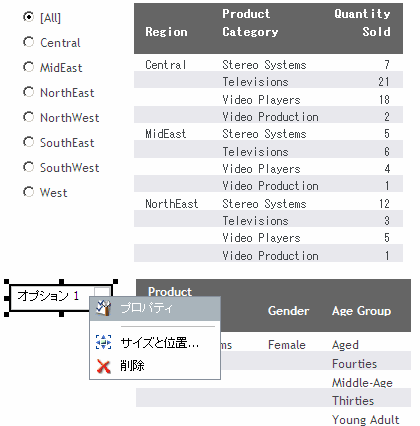Click the Gender column header
This screenshot has width=420, height=426.
pyautogui.click(x=288, y=311)
